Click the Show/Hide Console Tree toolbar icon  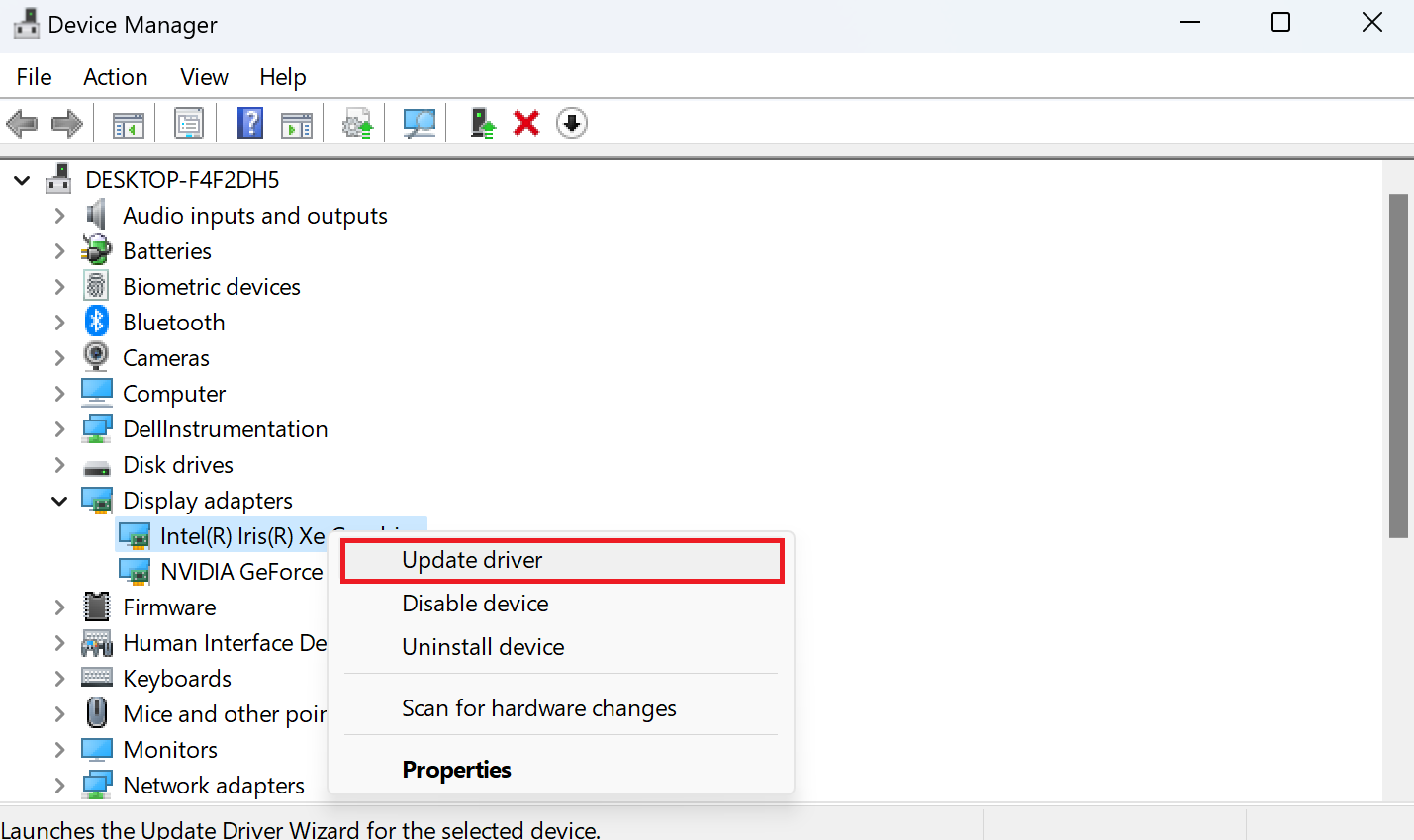127,123
